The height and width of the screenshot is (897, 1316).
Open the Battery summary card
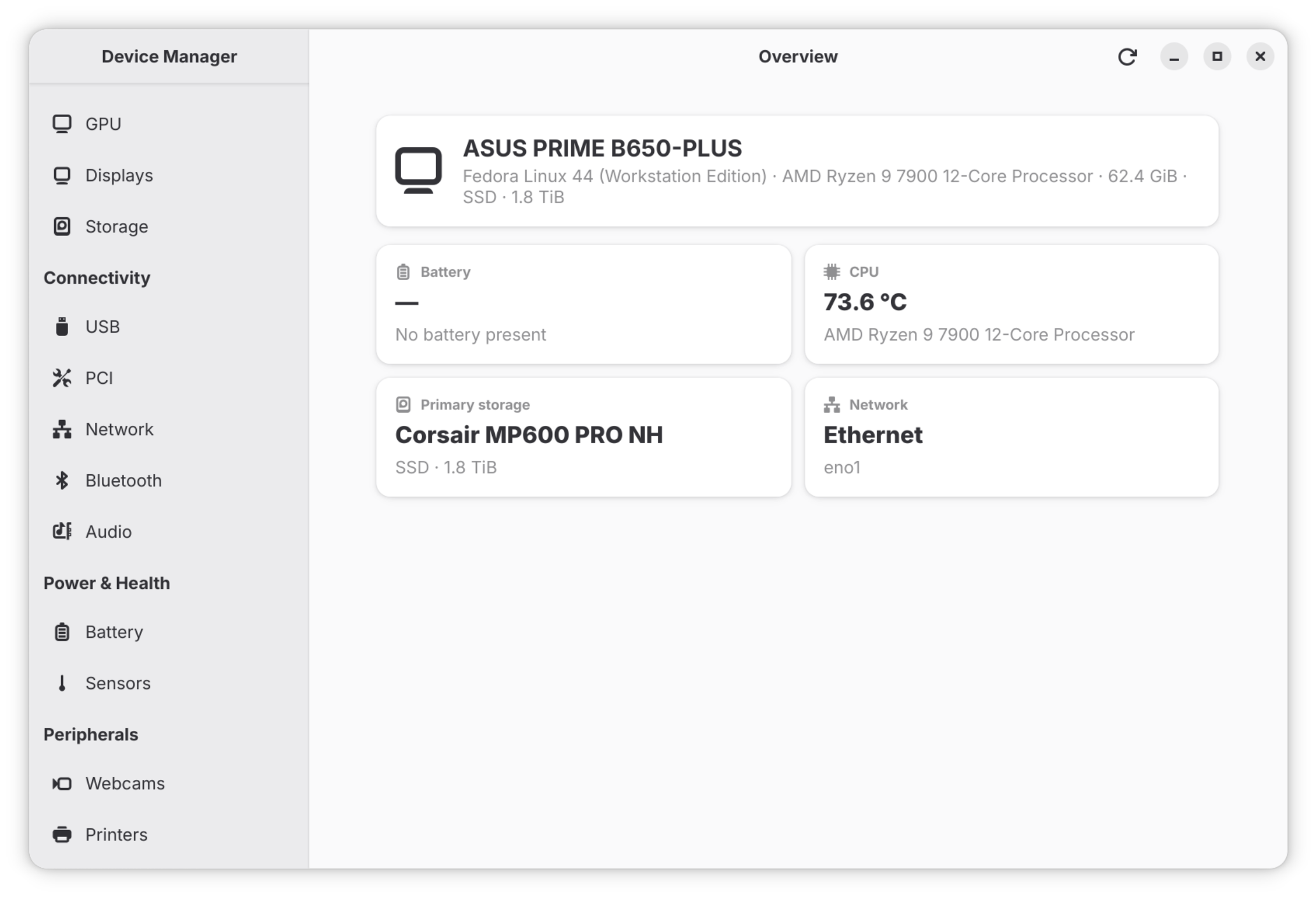pos(583,305)
